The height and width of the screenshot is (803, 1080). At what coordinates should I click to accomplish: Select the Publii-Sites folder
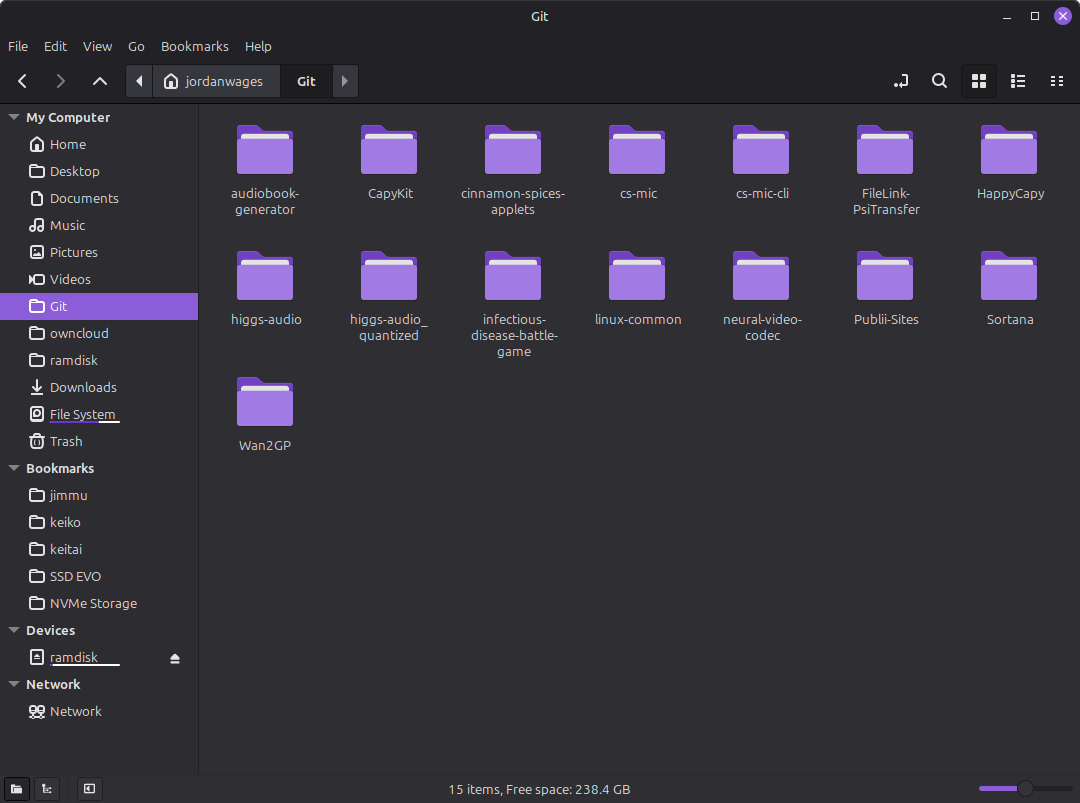[x=885, y=289]
